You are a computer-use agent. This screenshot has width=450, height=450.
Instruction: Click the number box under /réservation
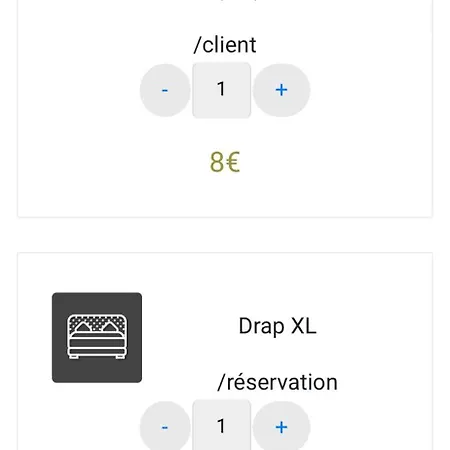[222, 425]
